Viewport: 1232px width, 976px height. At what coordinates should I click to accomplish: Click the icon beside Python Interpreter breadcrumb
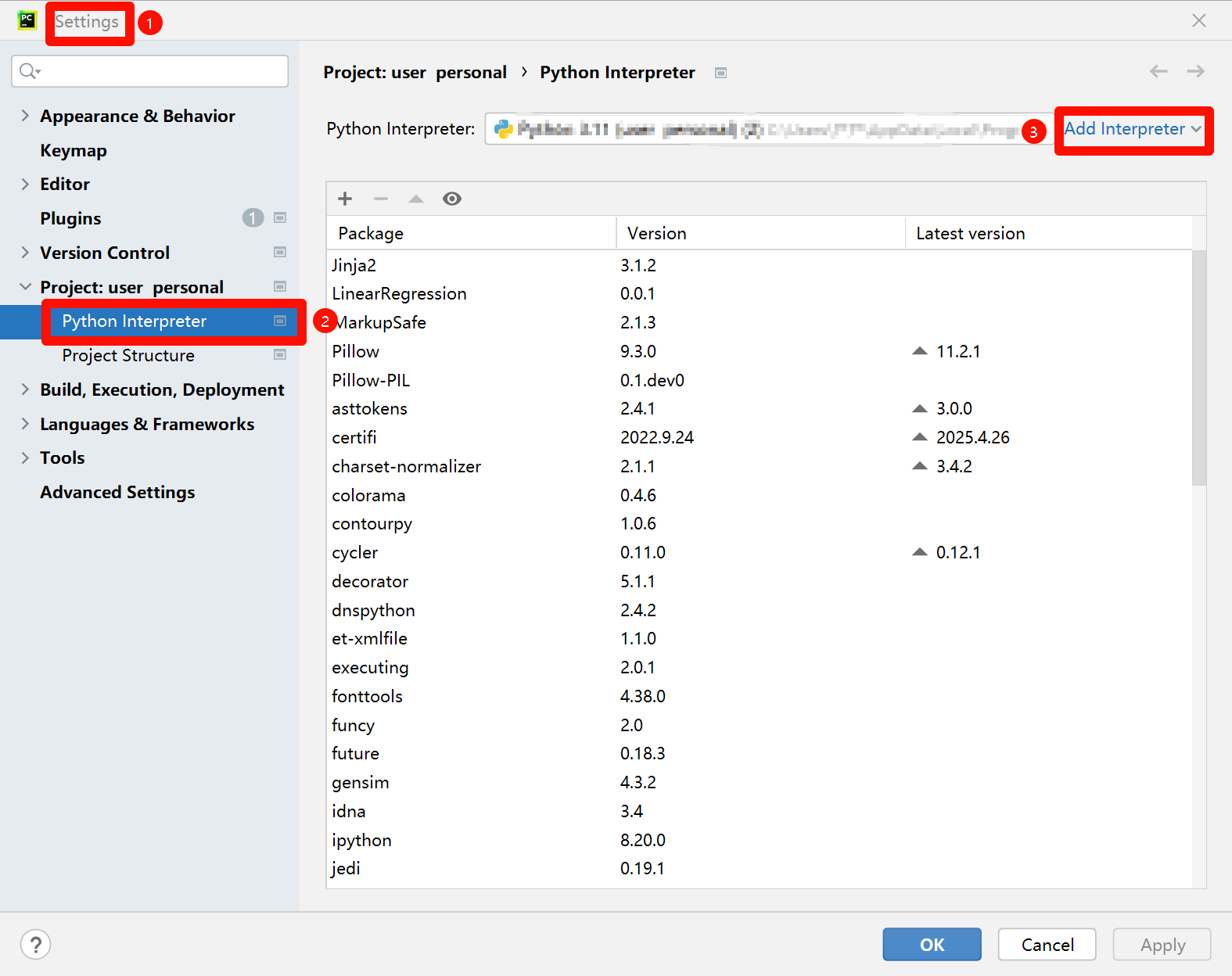(x=721, y=73)
